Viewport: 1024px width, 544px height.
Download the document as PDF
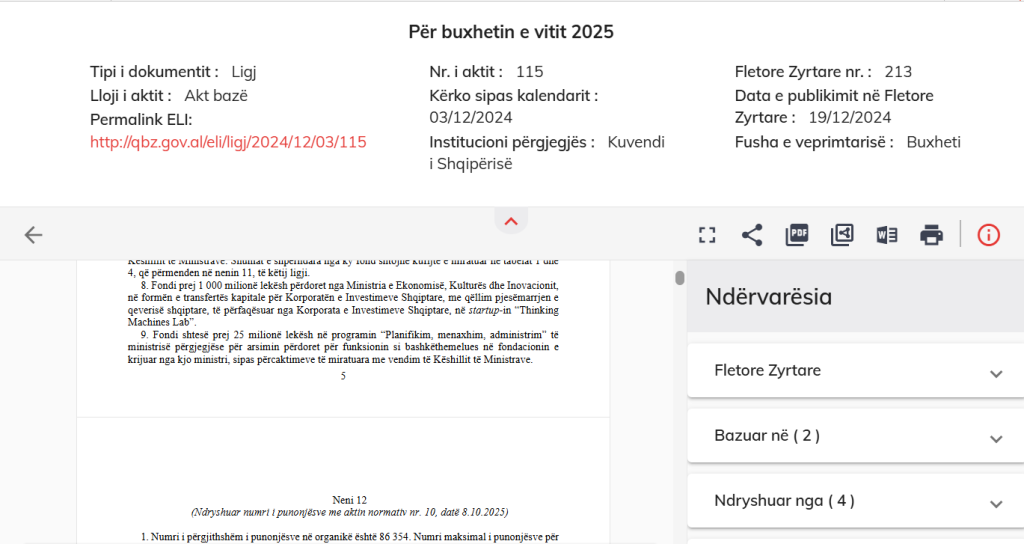click(x=797, y=235)
